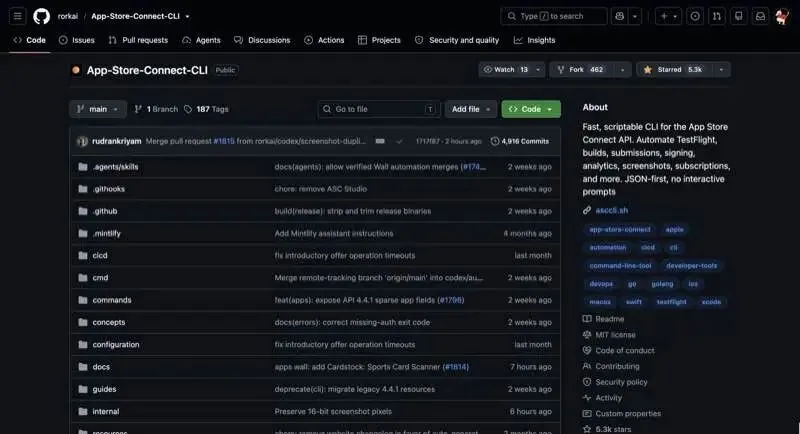Click the commit history clock icon

pyautogui.click(x=494, y=141)
